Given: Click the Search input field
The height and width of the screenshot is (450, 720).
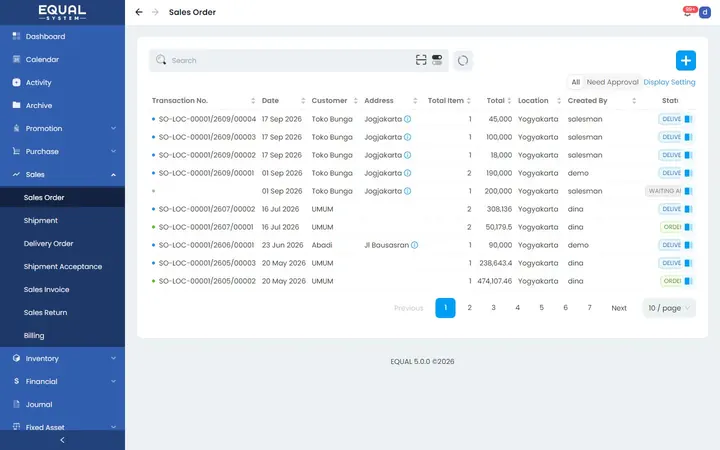Looking at the screenshot, I should pyautogui.click(x=292, y=61).
